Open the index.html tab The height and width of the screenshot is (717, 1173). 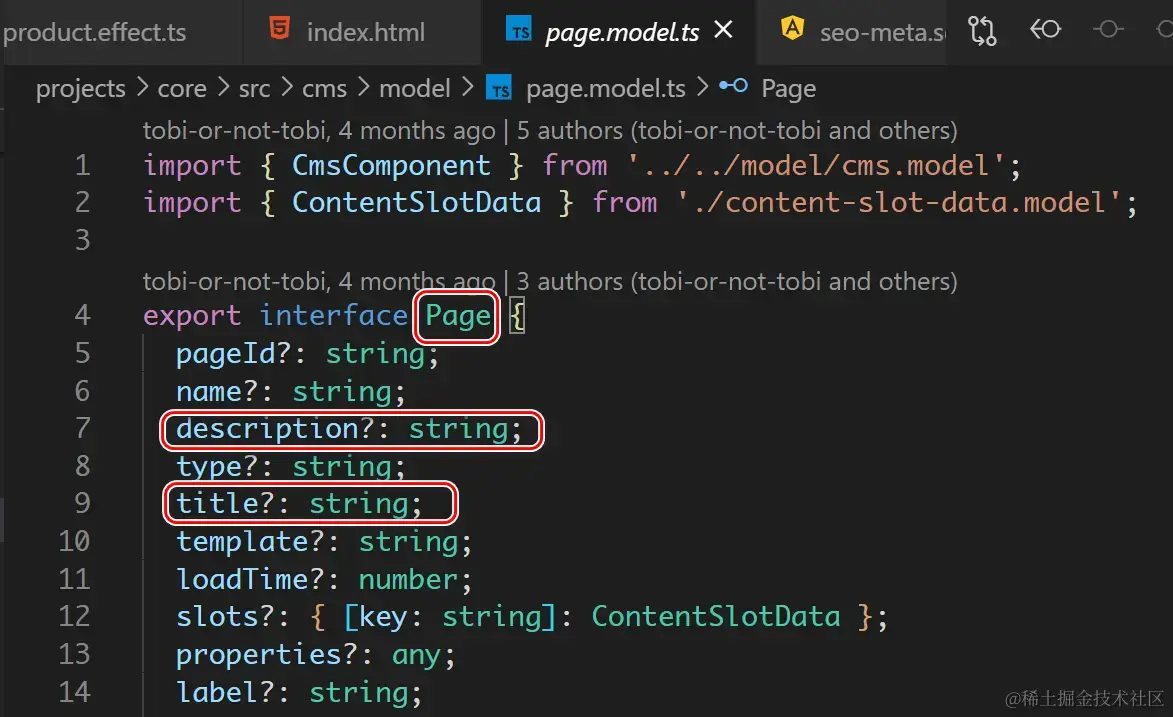365,32
